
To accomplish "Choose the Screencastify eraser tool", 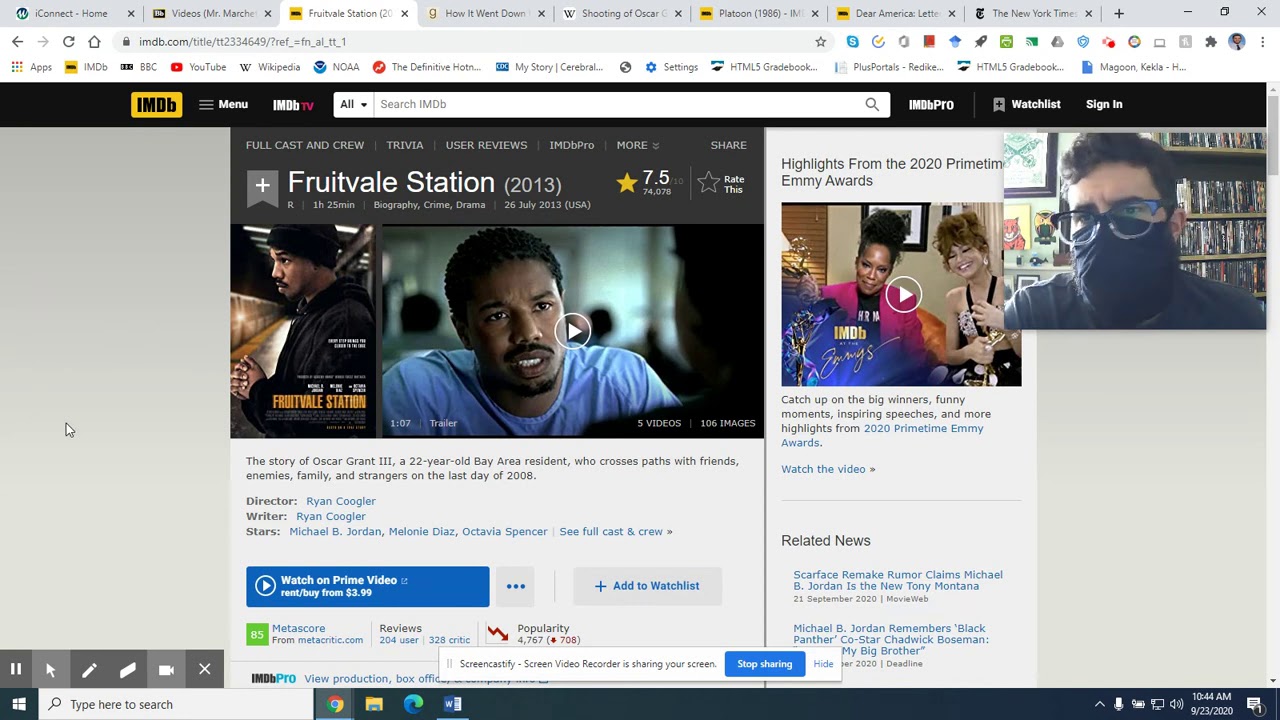I will pos(128,669).
